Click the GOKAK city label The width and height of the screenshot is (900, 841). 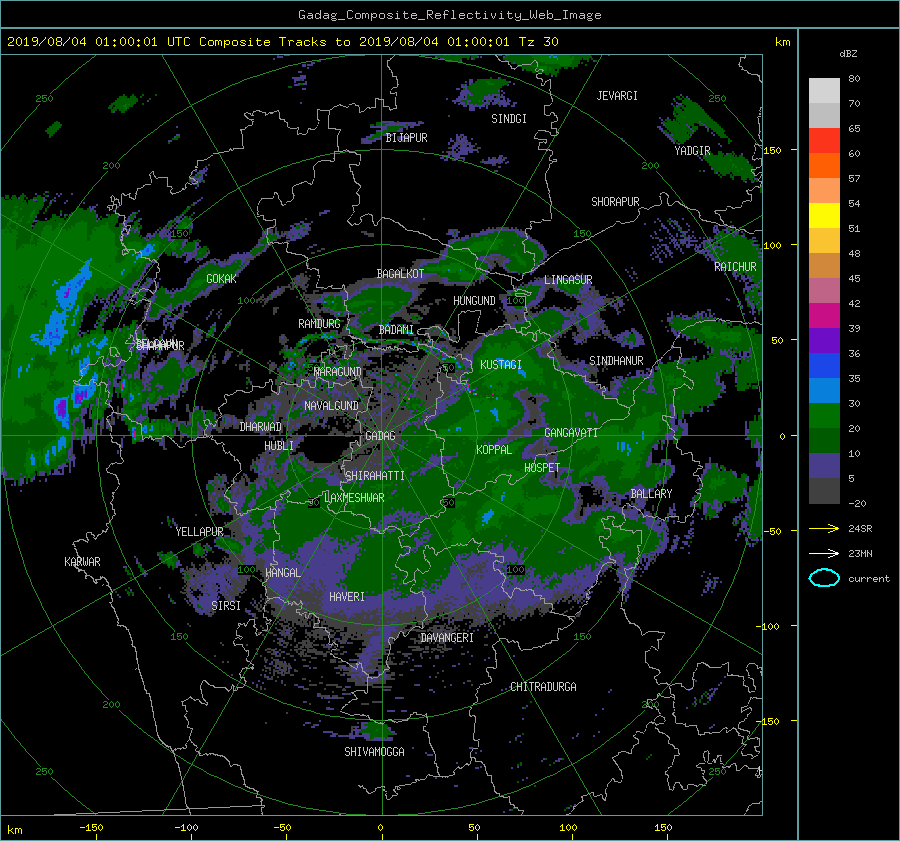pyautogui.click(x=222, y=278)
